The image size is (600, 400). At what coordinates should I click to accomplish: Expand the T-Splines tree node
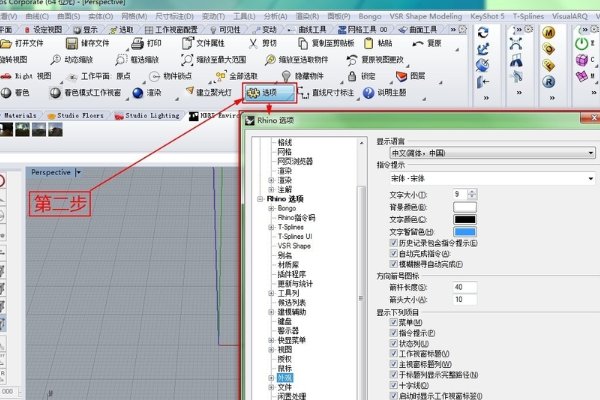(271, 227)
